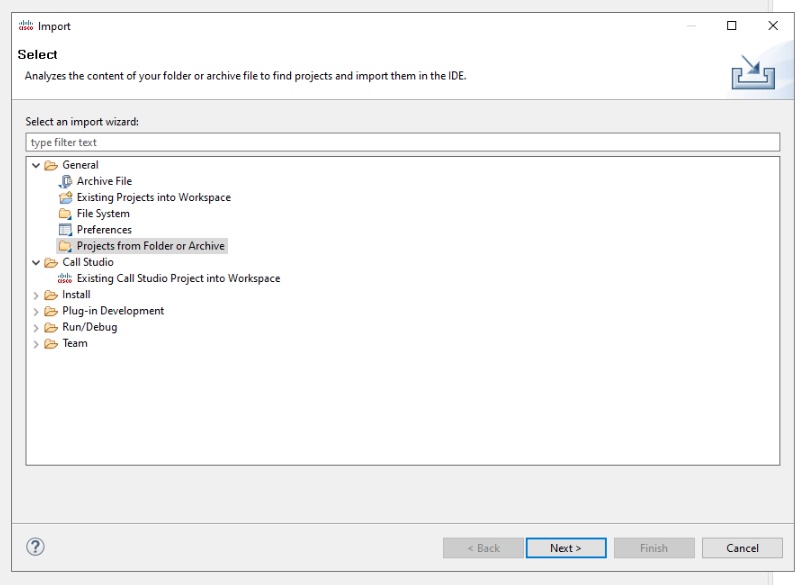Image resolution: width=810 pixels, height=585 pixels.
Task: Click the Archive File icon
Action: click(66, 181)
